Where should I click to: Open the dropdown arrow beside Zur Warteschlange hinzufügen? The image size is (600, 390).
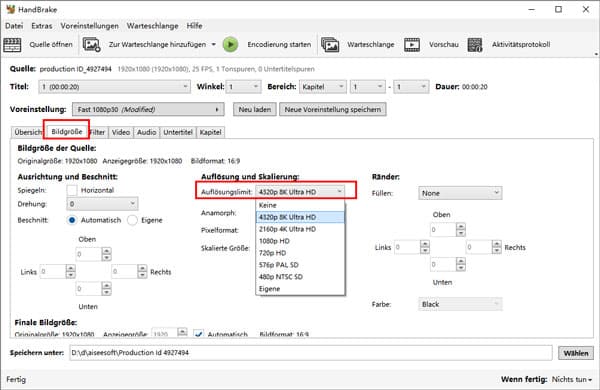coord(214,44)
